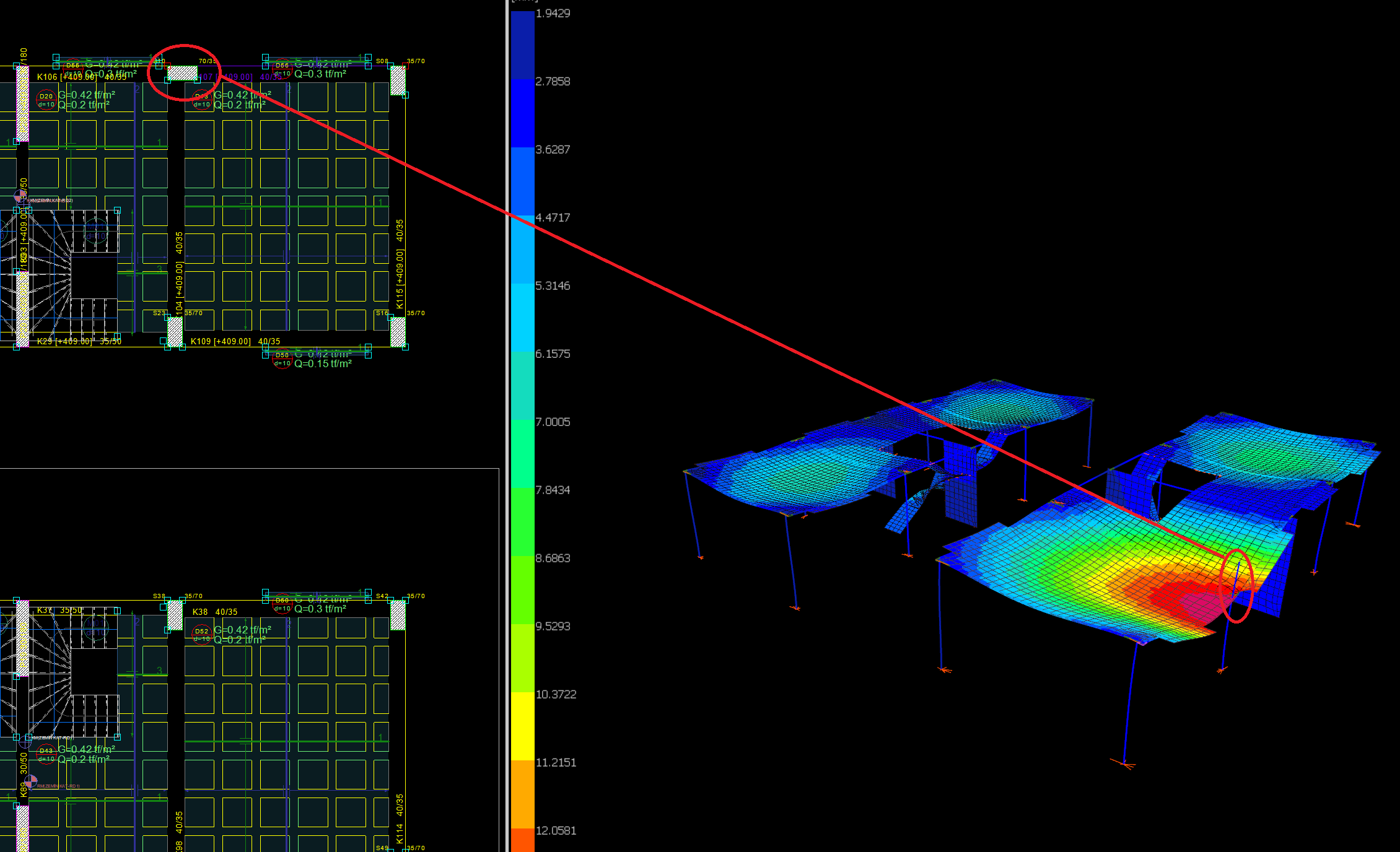
Task: Click green legend band near 7.8434
Action: (x=522, y=521)
